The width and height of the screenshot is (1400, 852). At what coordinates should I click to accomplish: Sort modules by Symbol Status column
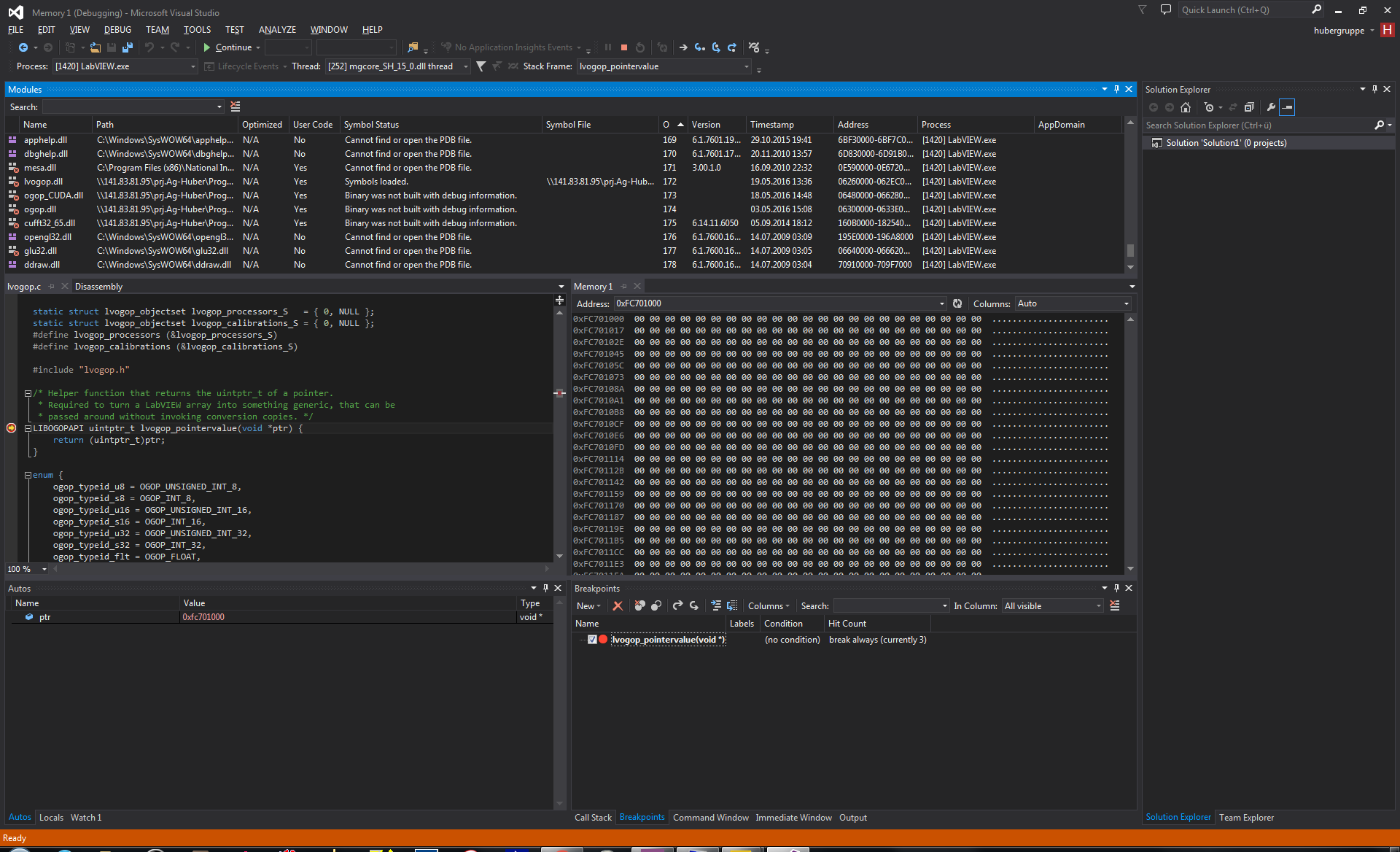[x=441, y=125]
